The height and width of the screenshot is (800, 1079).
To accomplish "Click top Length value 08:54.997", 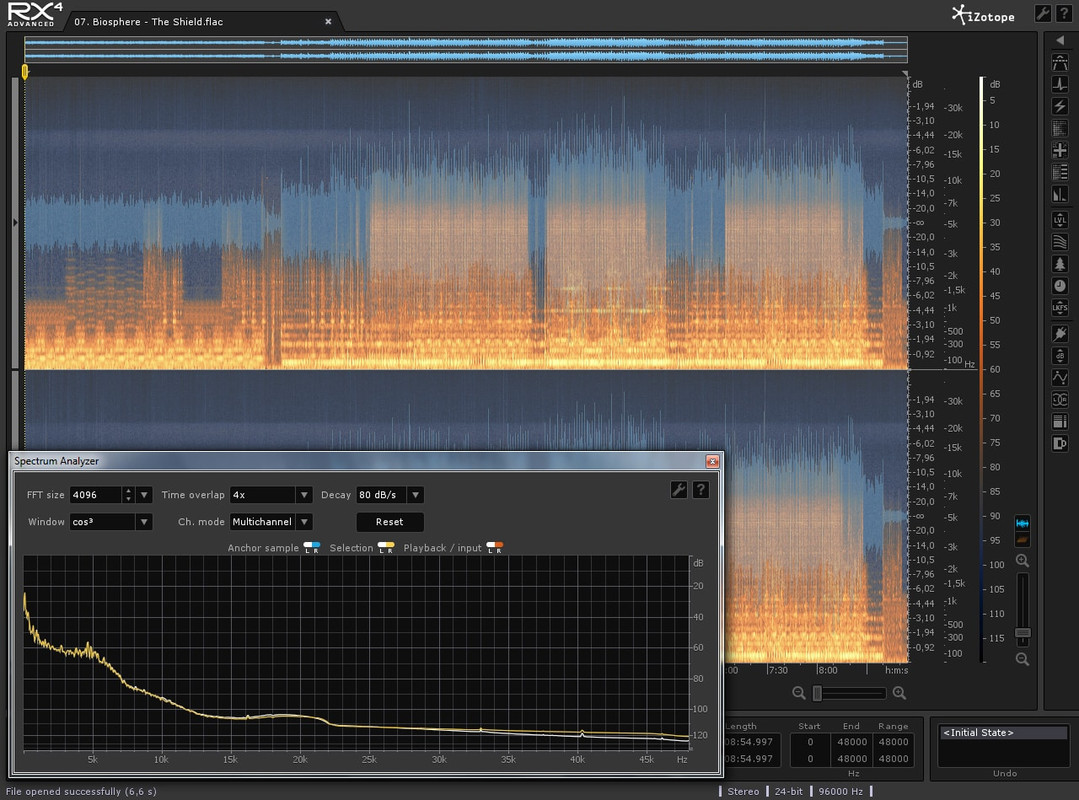I will pyautogui.click(x=749, y=742).
